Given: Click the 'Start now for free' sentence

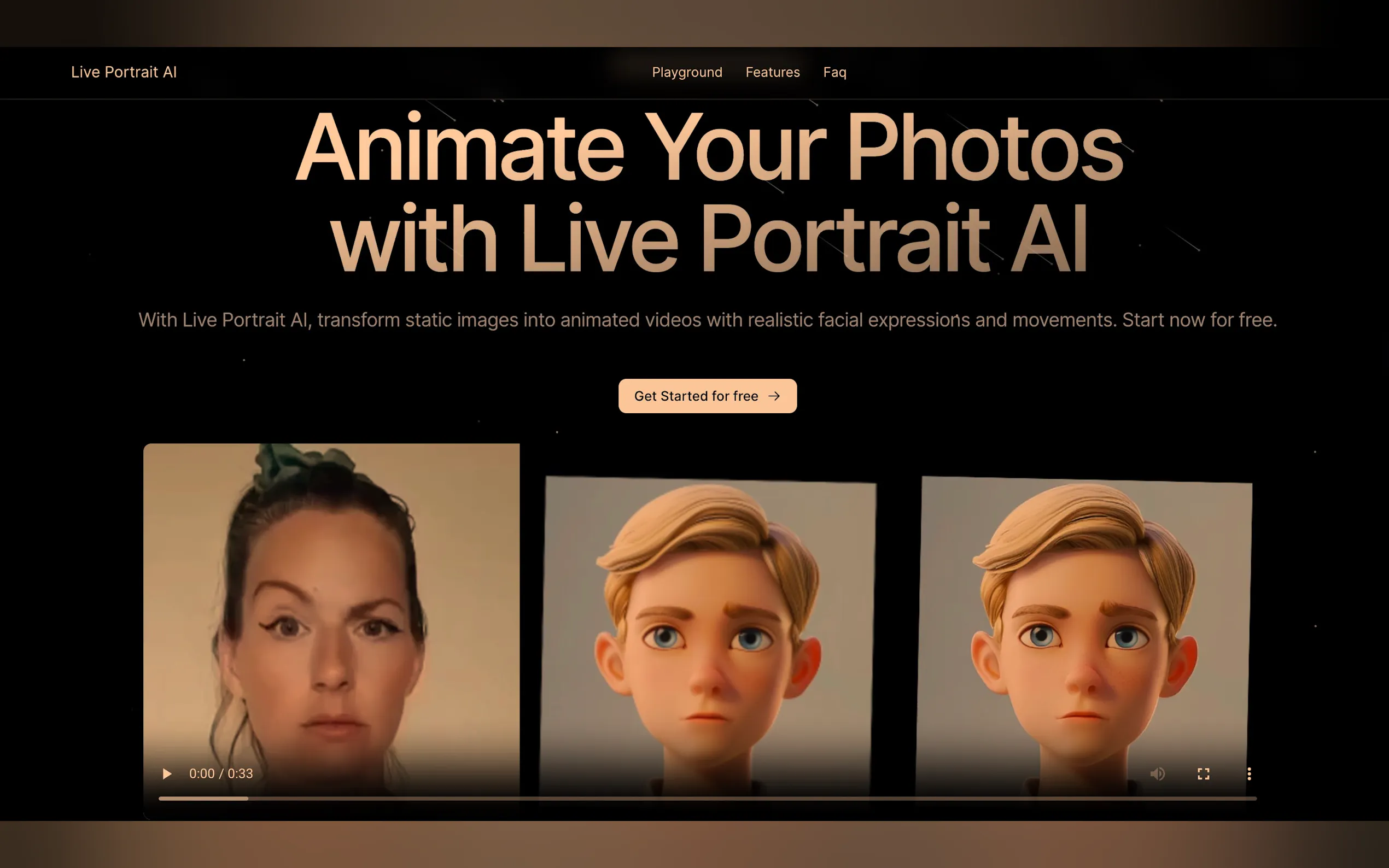Looking at the screenshot, I should point(1199,320).
